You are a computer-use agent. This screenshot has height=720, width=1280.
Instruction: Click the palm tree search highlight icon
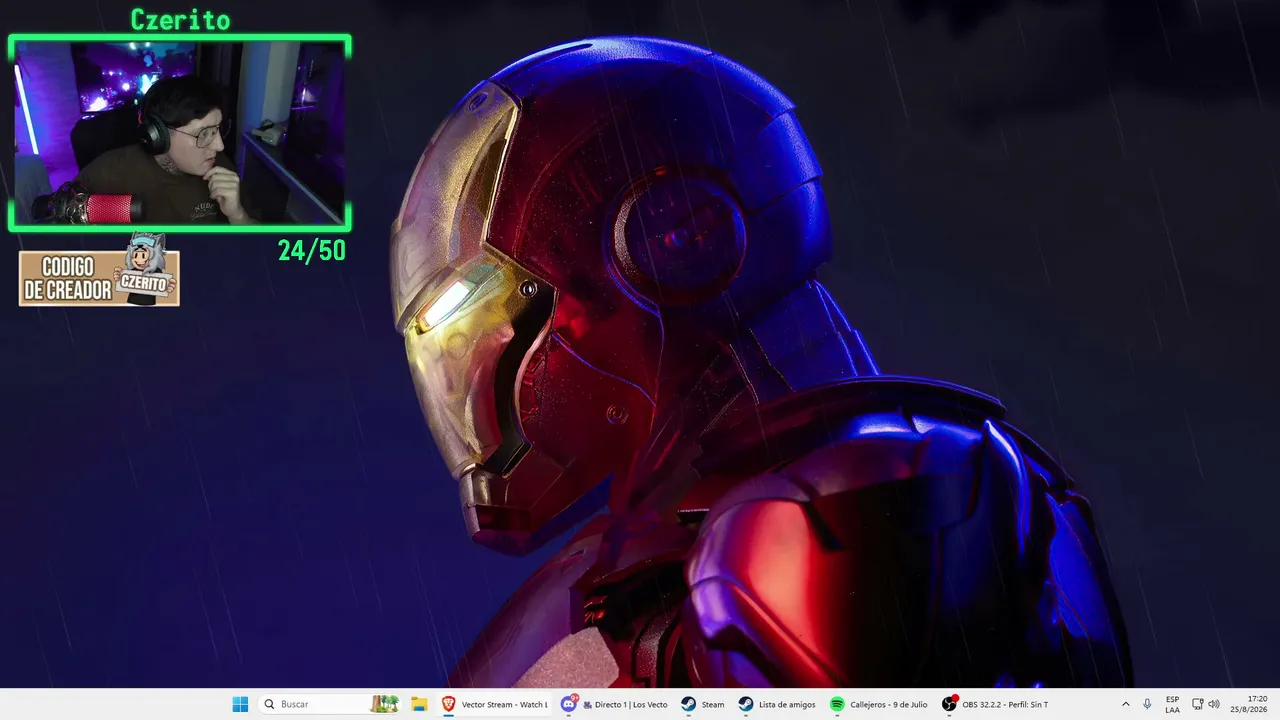click(385, 704)
